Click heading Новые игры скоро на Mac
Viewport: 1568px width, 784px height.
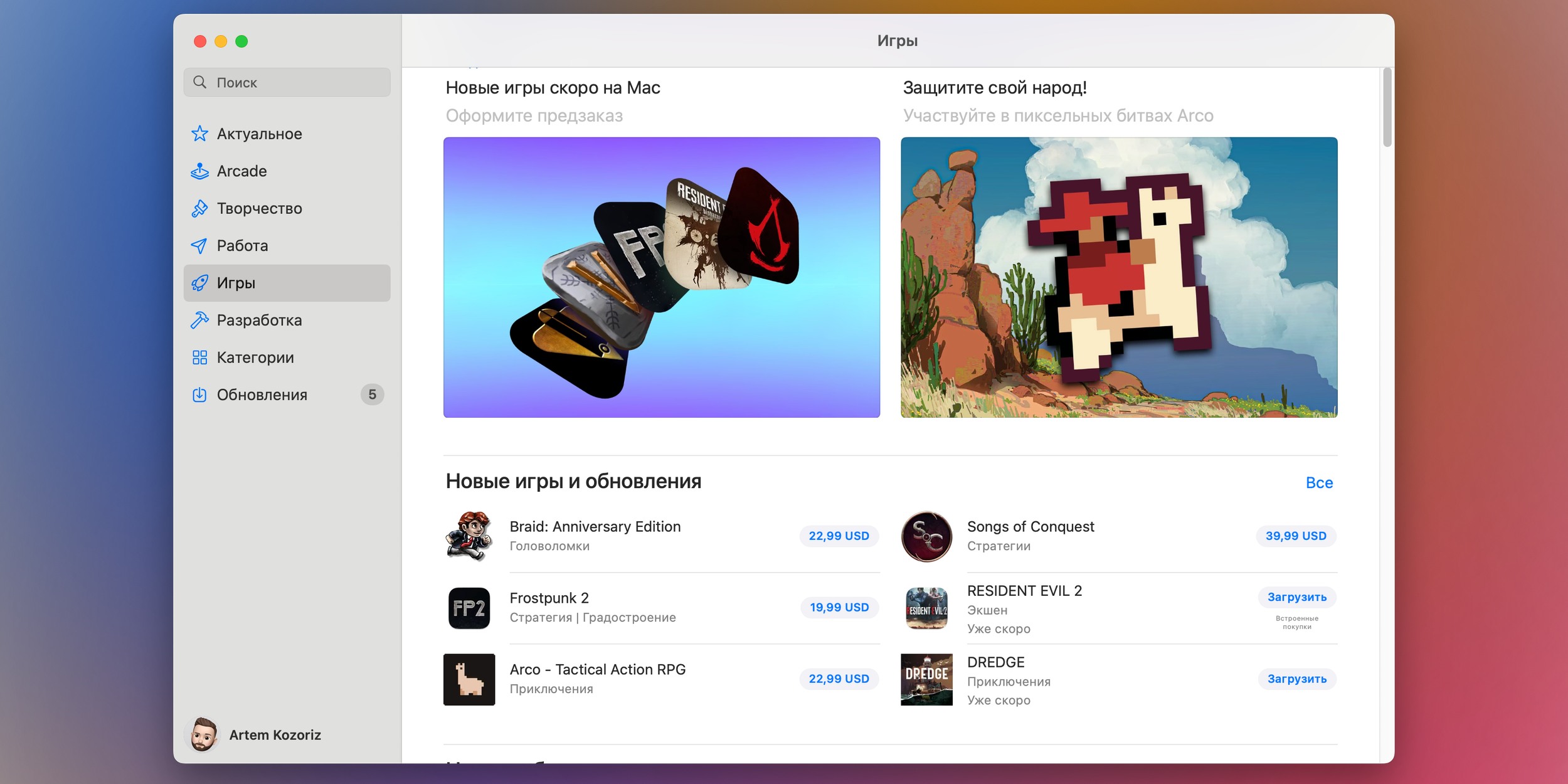(553, 88)
